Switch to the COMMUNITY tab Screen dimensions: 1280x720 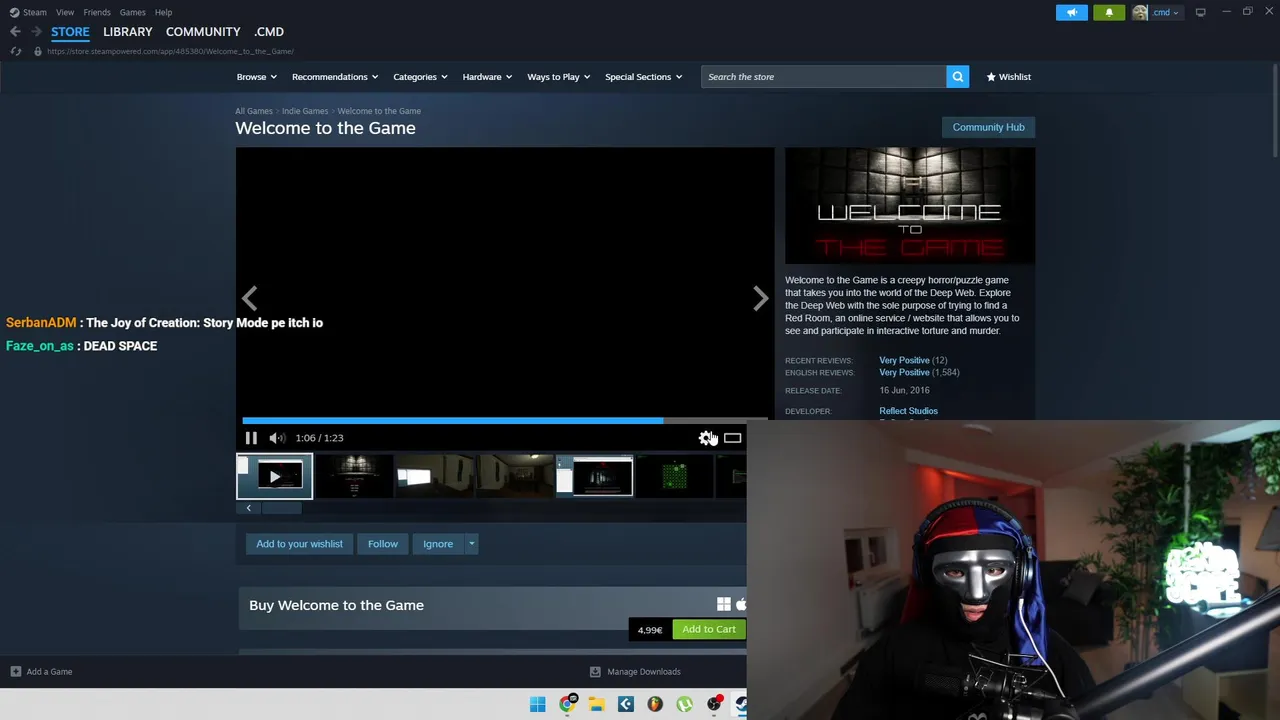[203, 32]
